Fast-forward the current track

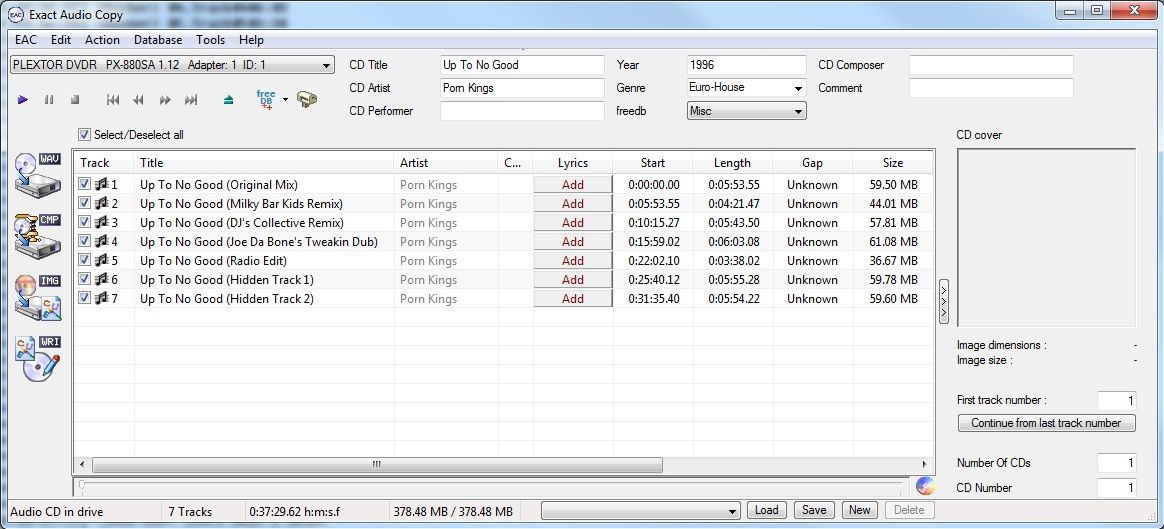(165, 99)
